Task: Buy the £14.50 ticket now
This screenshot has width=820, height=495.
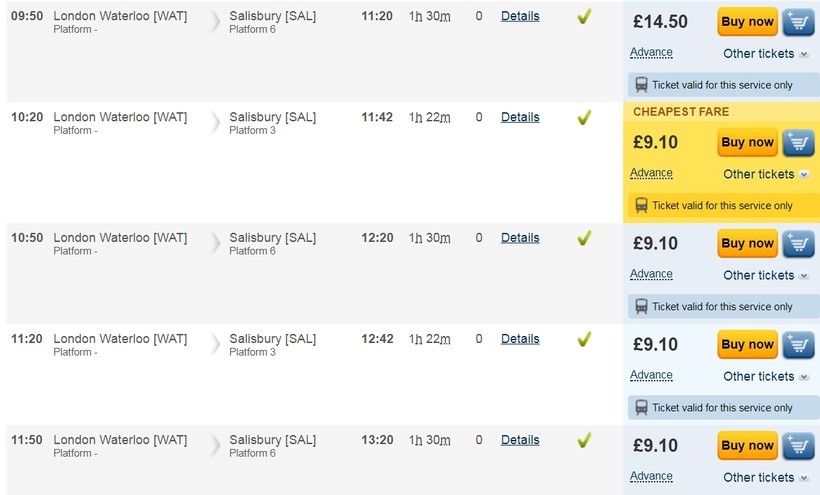Action: pyautogui.click(x=747, y=22)
